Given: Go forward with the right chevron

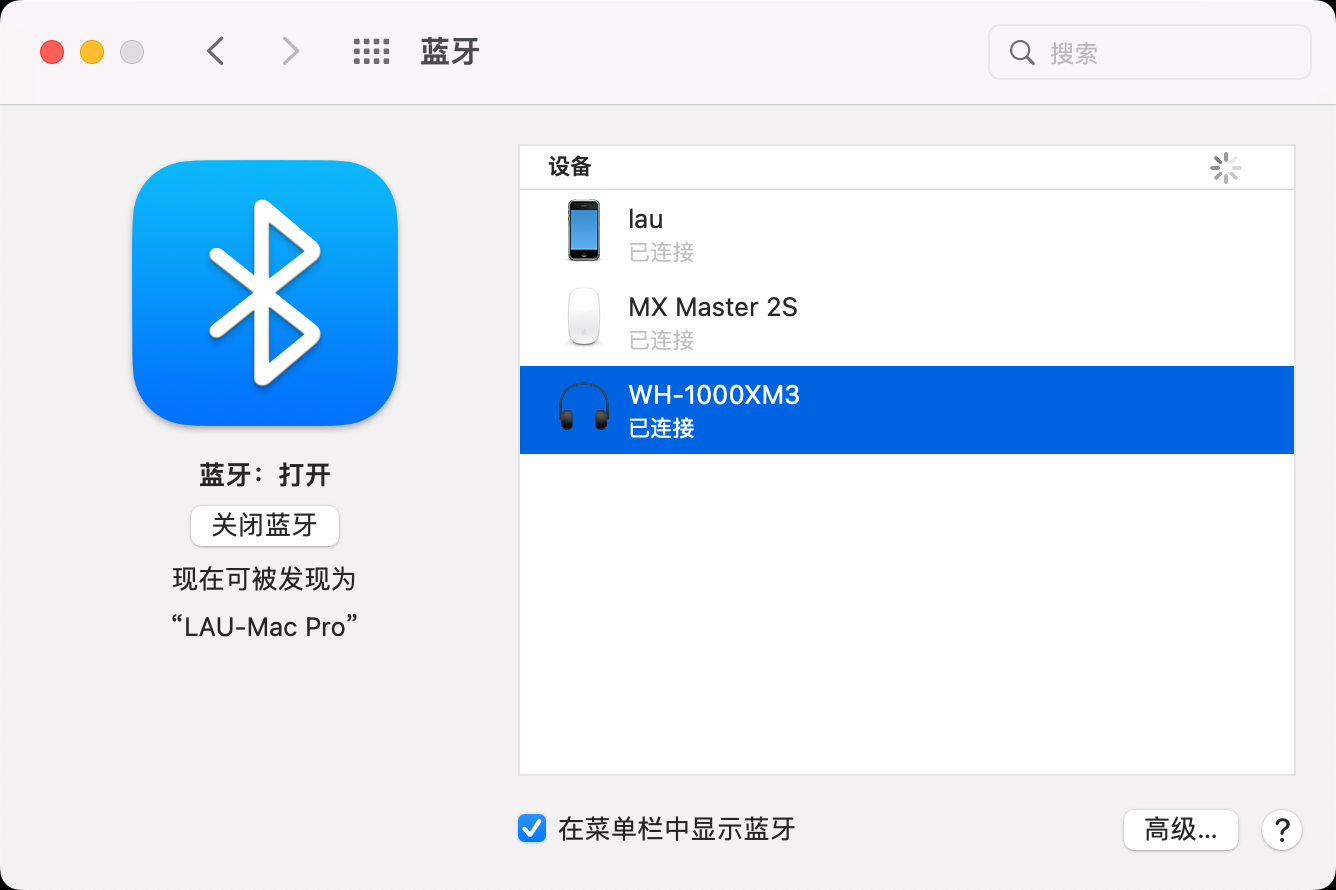Looking at the screenshot, I should click(x=291, y=51).
